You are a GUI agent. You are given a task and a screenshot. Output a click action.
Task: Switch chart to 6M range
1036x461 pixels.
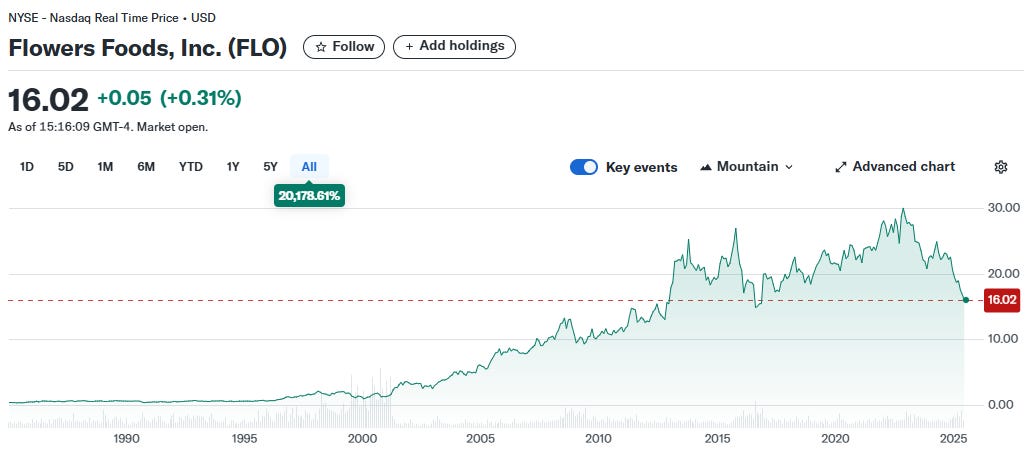[x=146, y=166]
